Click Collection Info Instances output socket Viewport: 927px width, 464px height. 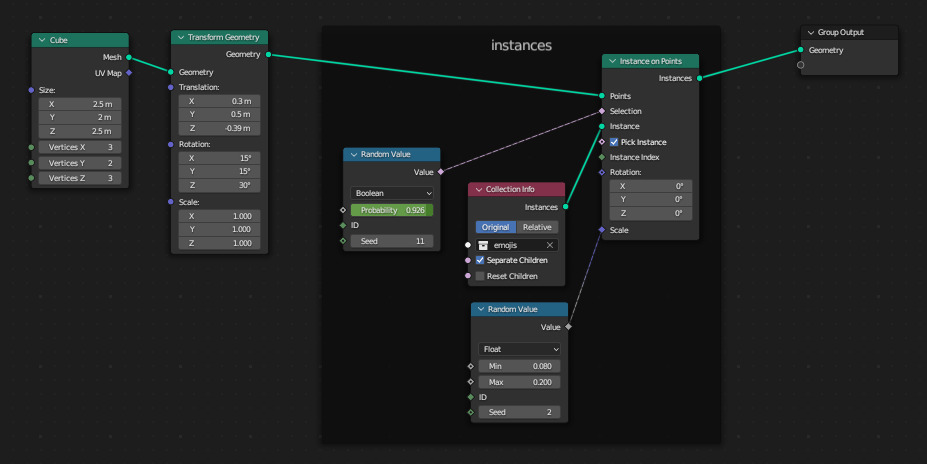click(566, 207)
